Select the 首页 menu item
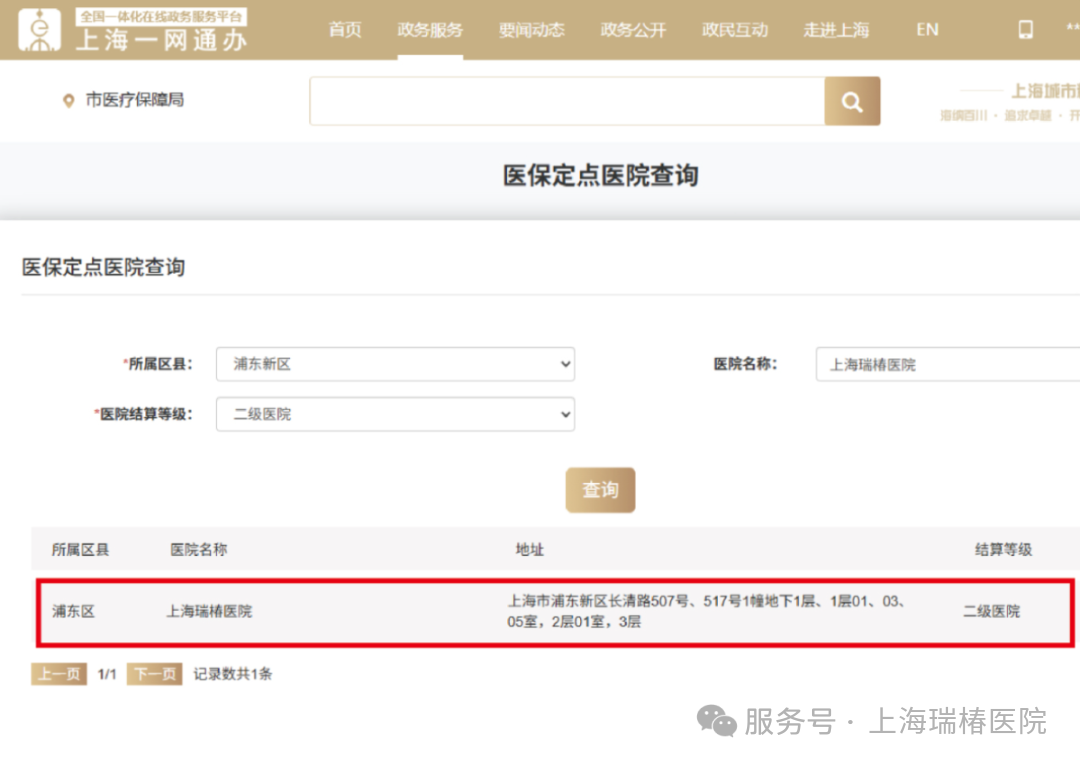Viewport: 1080px width, 764px height. coord(344,30)
